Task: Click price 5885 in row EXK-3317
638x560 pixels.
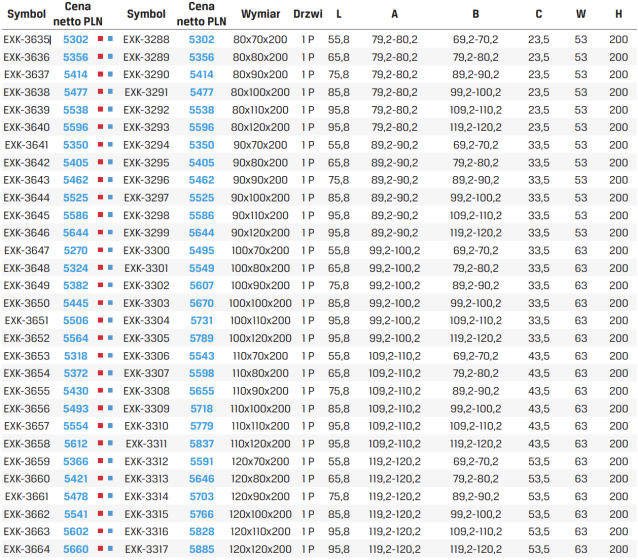Action: click(x=201, y=549)
